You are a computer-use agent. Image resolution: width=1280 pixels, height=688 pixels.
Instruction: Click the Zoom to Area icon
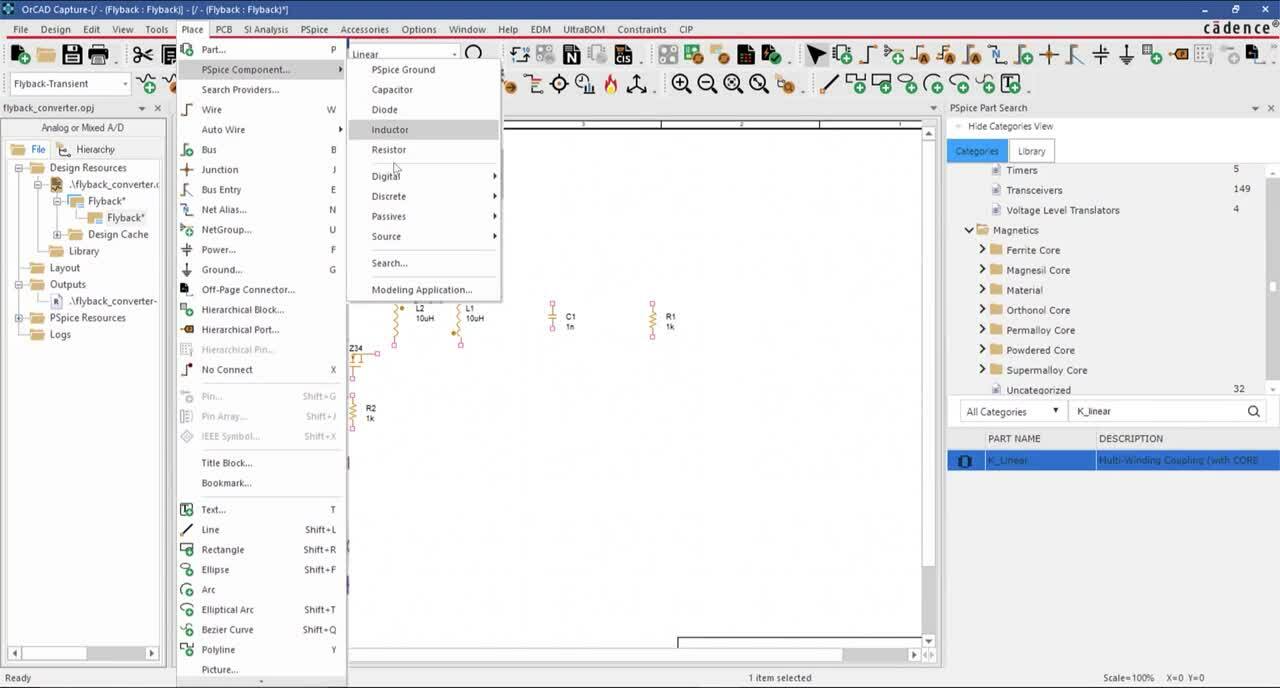click(733, 84)
